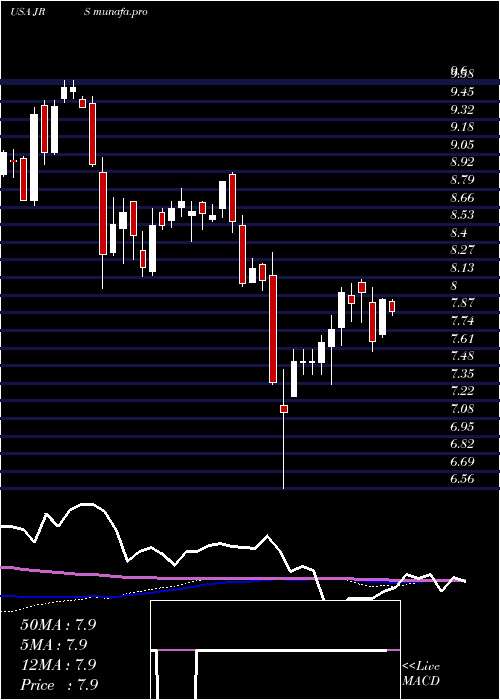Click the 8.92 price axis label
Viewport: 500px width, 700px height.
pos(462,162)
